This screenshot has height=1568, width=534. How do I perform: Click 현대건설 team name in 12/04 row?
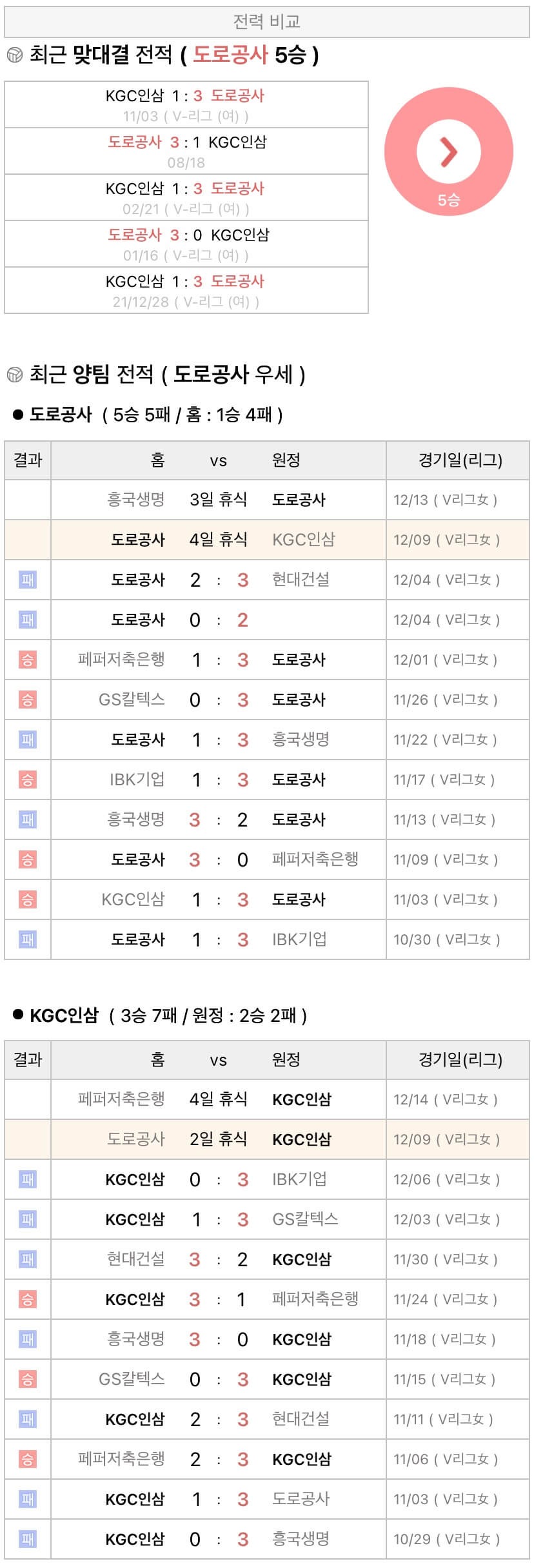[301, 580]
